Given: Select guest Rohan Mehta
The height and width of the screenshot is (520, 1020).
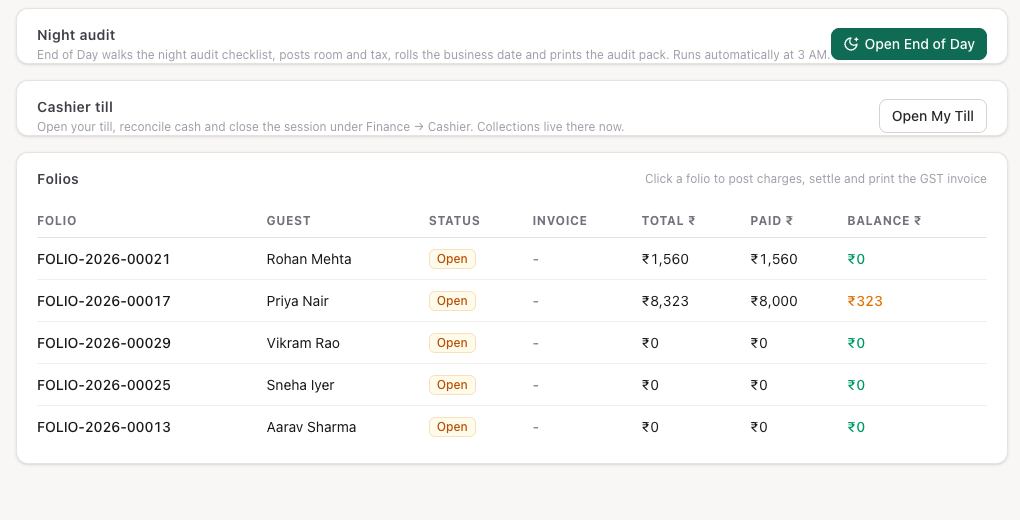Looking at the screenshot, I should coord(309,259).
